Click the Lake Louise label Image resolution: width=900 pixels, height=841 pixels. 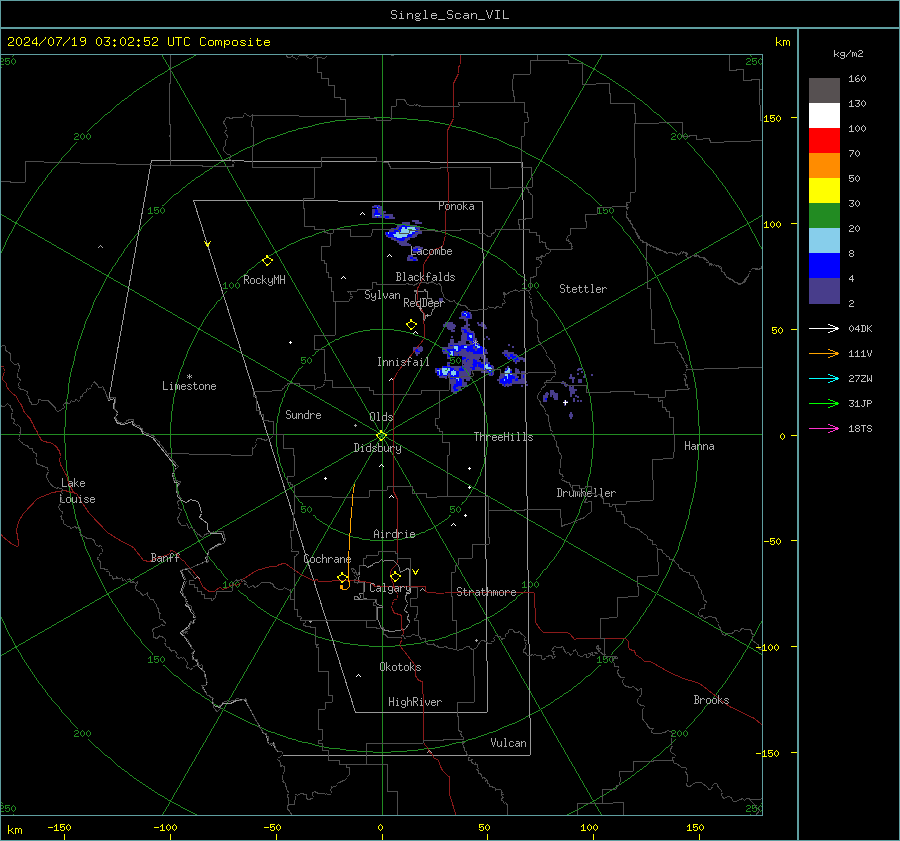77,491
